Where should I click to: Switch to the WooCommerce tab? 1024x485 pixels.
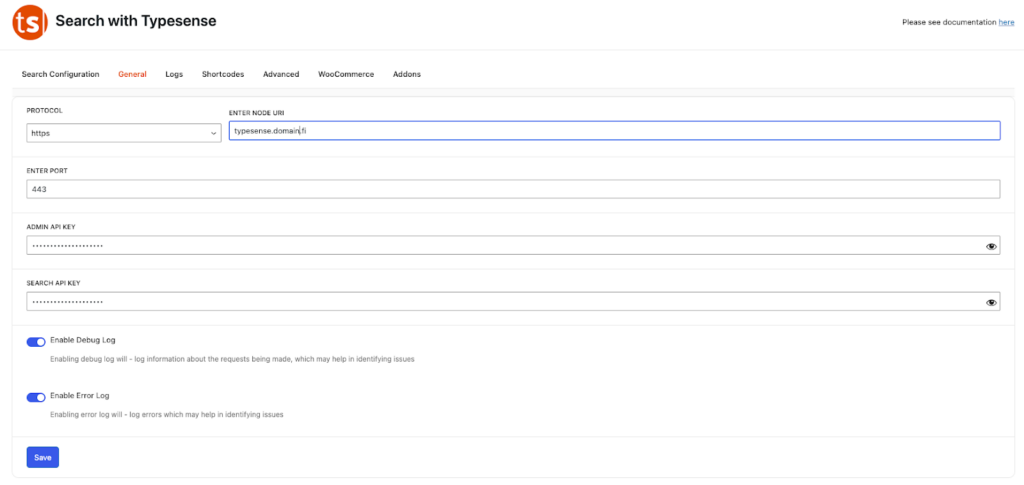coord(346,74)
